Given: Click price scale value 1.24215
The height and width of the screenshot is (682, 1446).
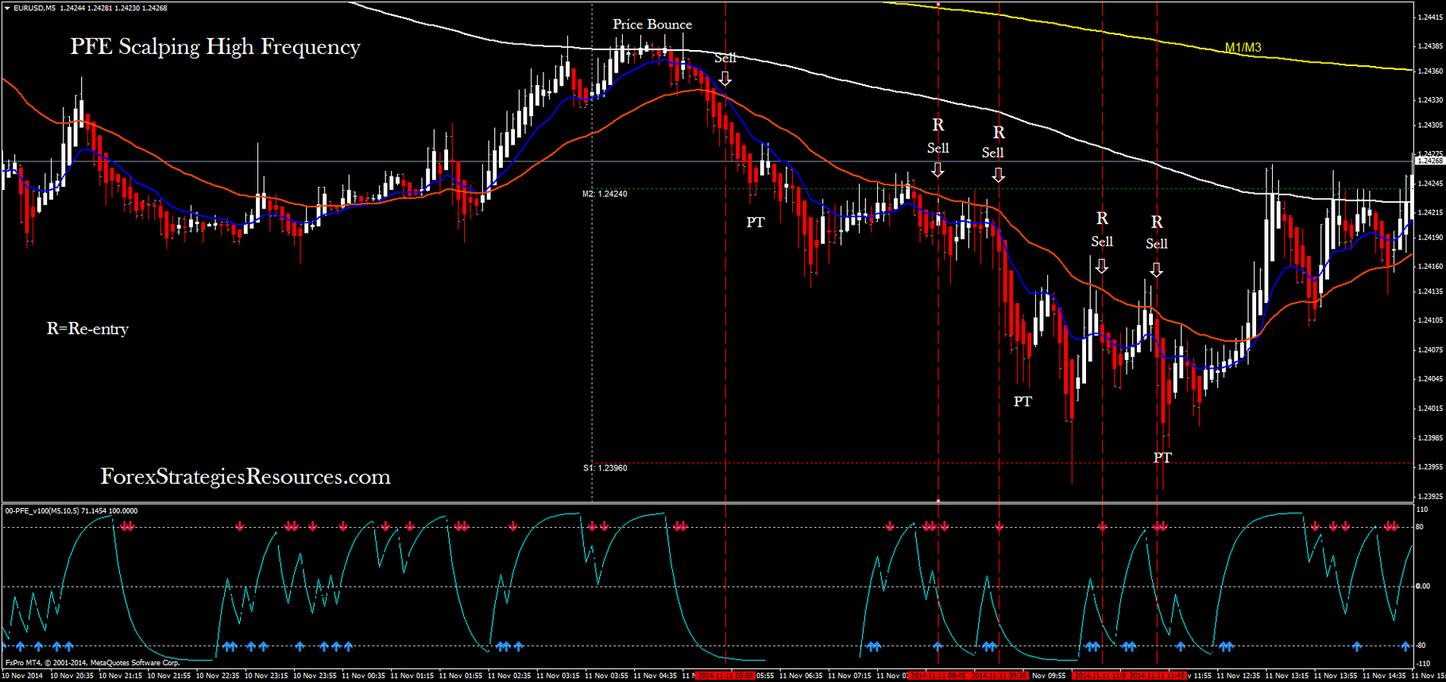Looking at the screenshot, I should tap(1430, 212).
